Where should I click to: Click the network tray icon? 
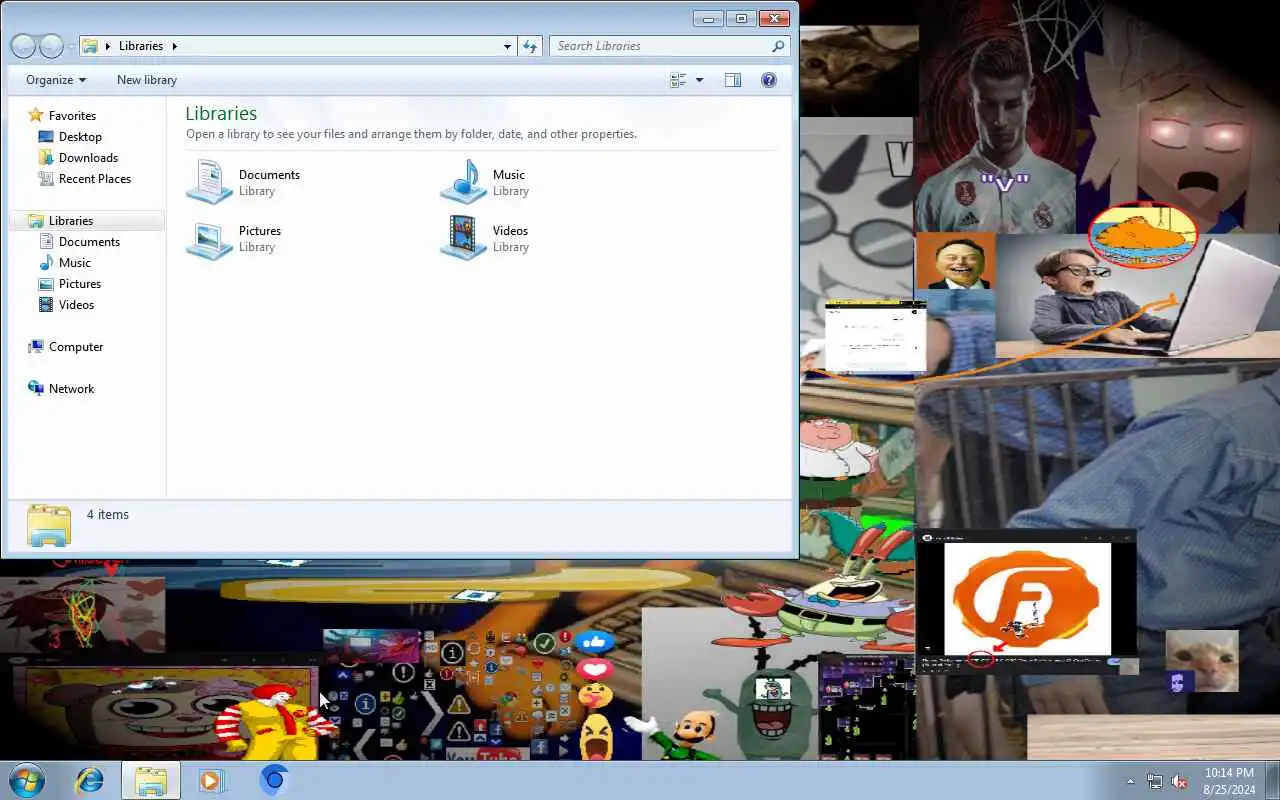pos(1155,781)
